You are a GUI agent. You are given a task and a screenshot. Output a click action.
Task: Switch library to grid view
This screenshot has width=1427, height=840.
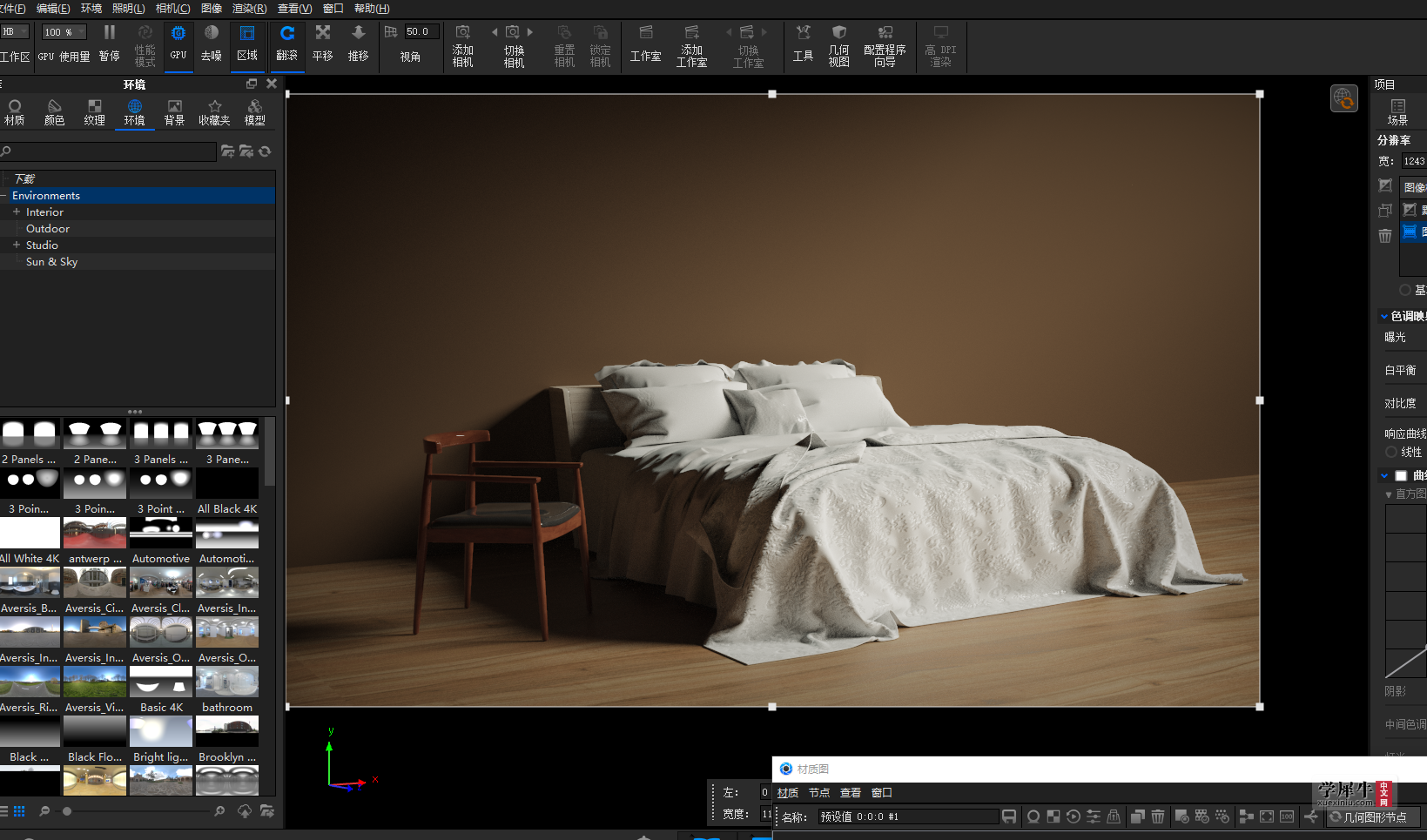[x=19, y=811]
